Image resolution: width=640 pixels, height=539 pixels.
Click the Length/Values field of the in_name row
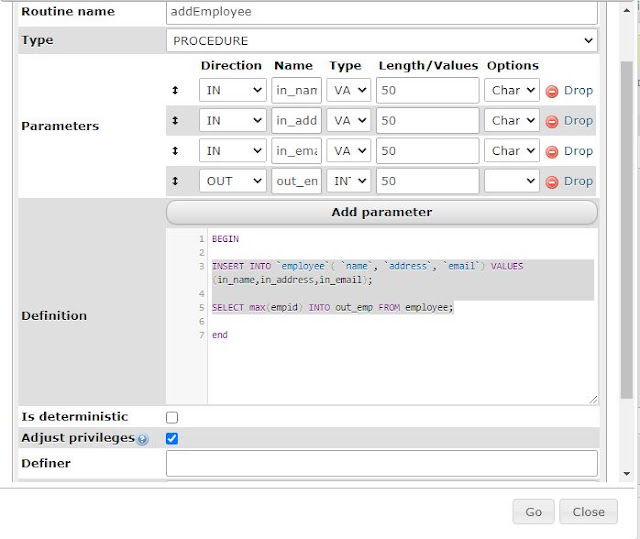pos(427,90)
